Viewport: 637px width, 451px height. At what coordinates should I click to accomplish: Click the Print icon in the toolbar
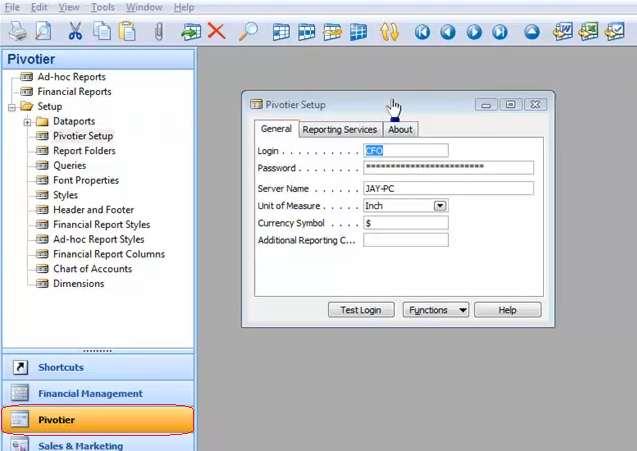point(18,31)
